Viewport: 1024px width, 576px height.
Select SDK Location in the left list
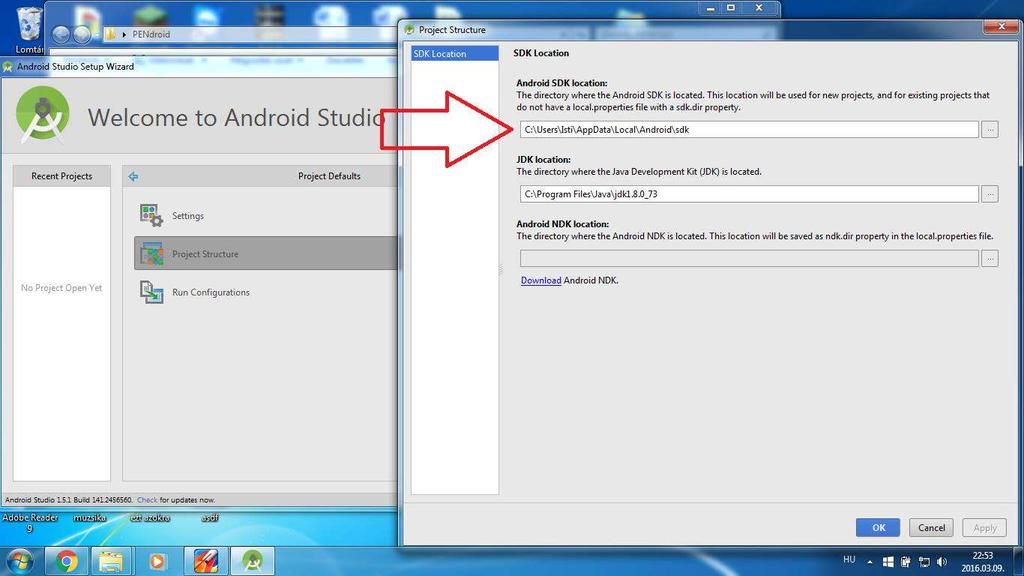tap(455, 54)
